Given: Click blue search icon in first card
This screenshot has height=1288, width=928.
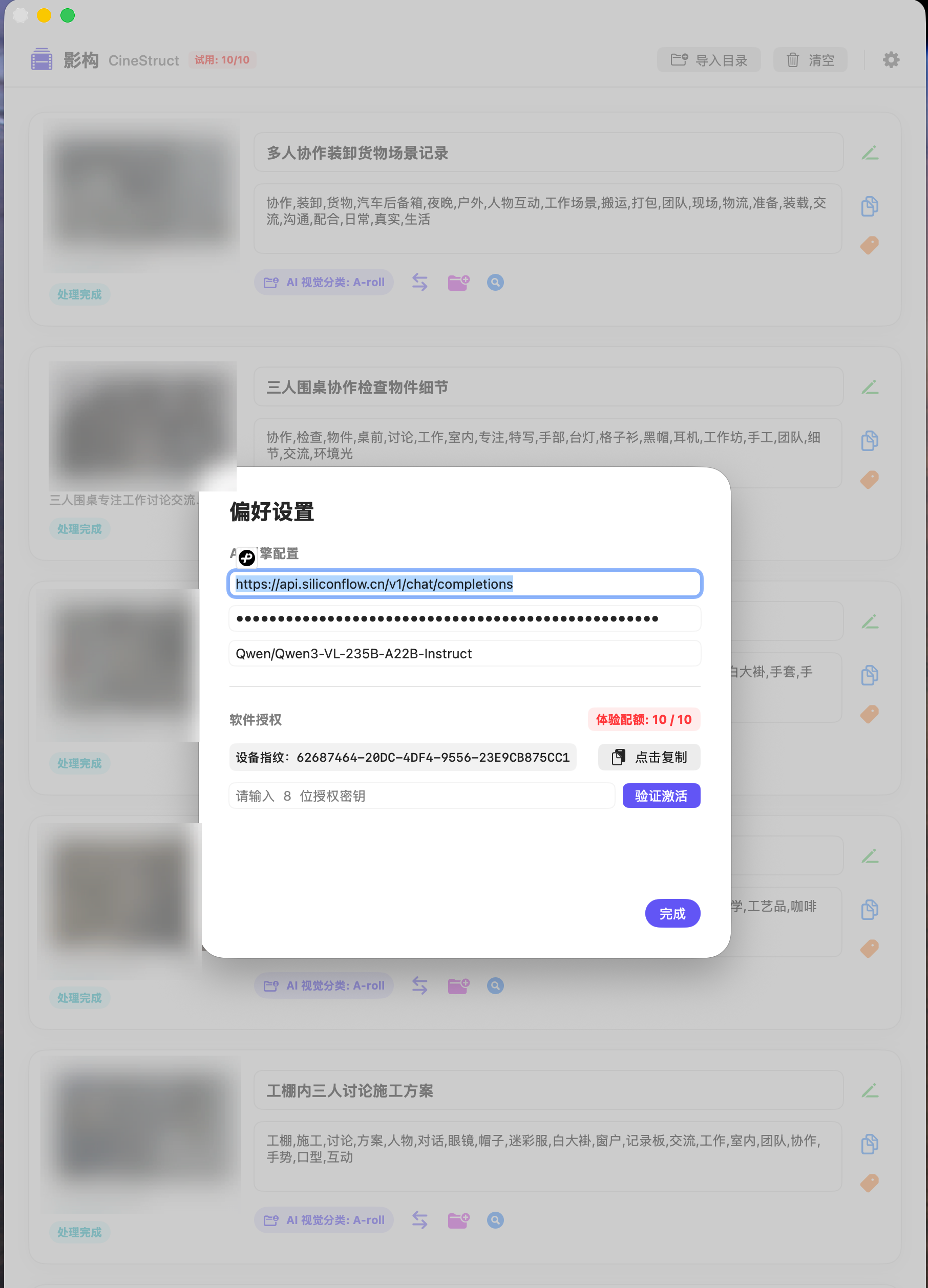Looking at the screenshot, I should 495,282.
